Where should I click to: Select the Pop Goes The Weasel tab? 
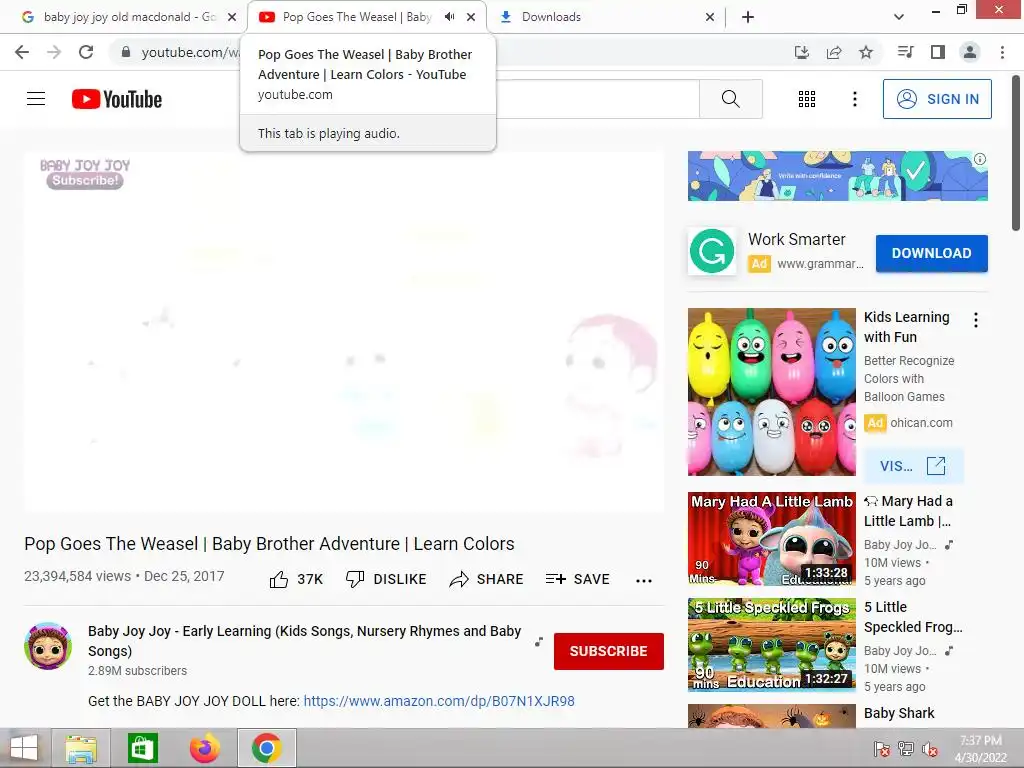click(356, 17)
